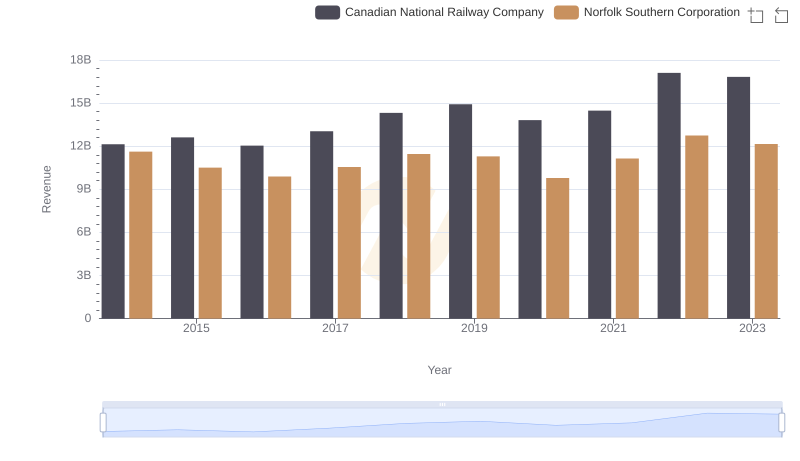The width and height of the screenshot is (800, 461).
Task: Click Canadian National bar for 2018
Action: click(x=391, y=216)
